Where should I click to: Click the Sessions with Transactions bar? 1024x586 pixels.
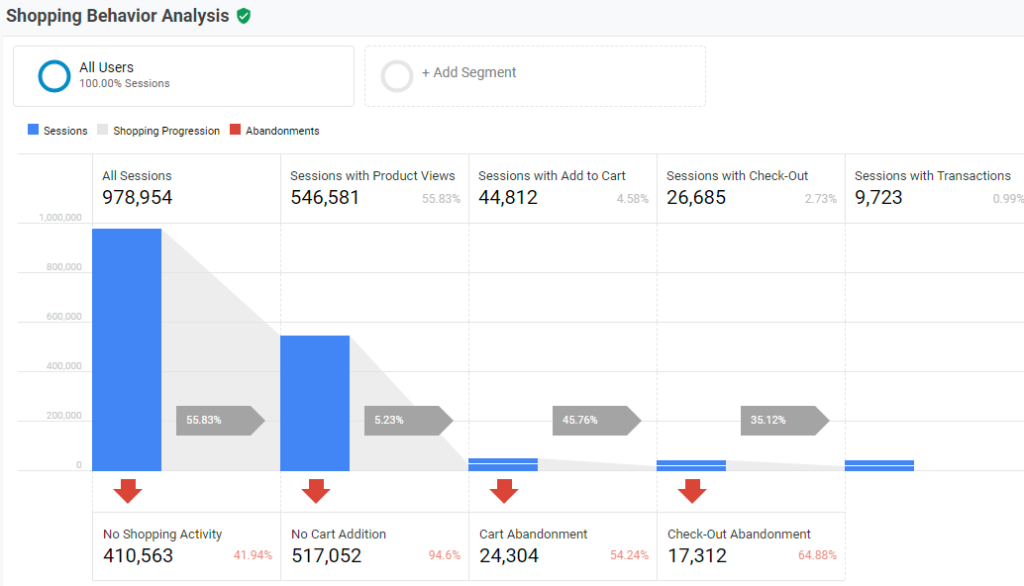[879, 466]
